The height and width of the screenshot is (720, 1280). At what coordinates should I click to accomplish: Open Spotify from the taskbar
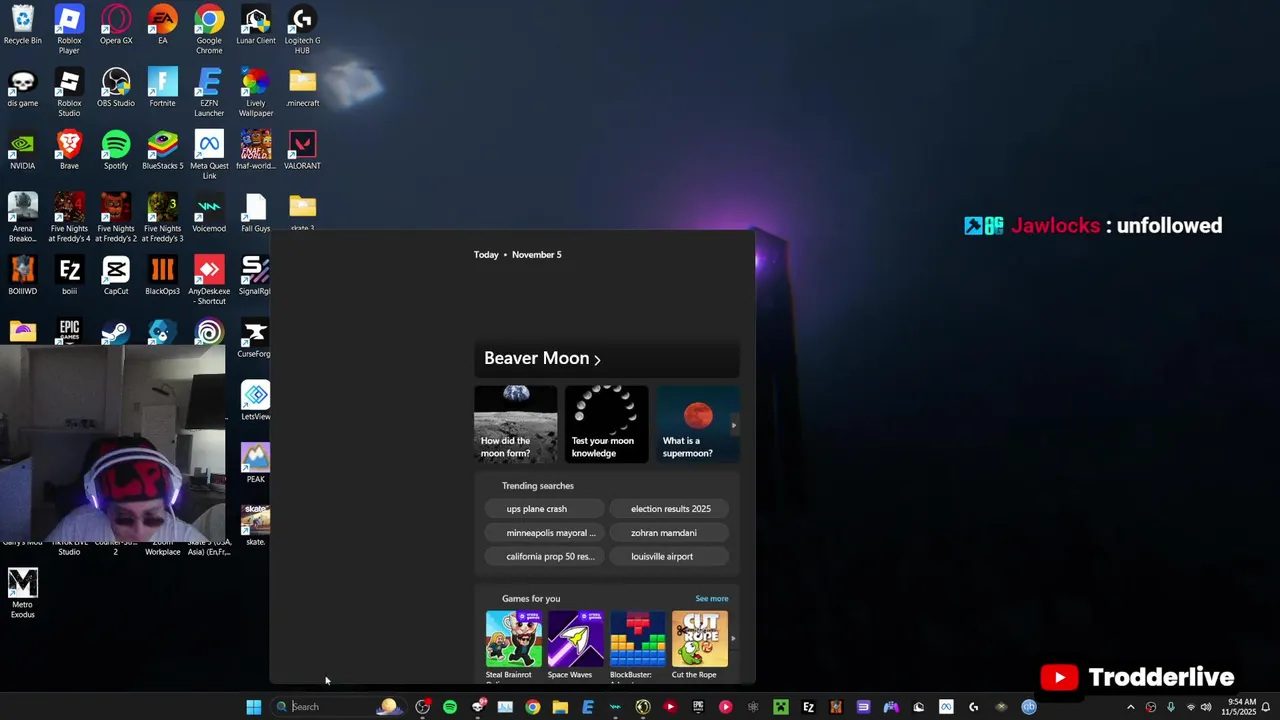450,707
